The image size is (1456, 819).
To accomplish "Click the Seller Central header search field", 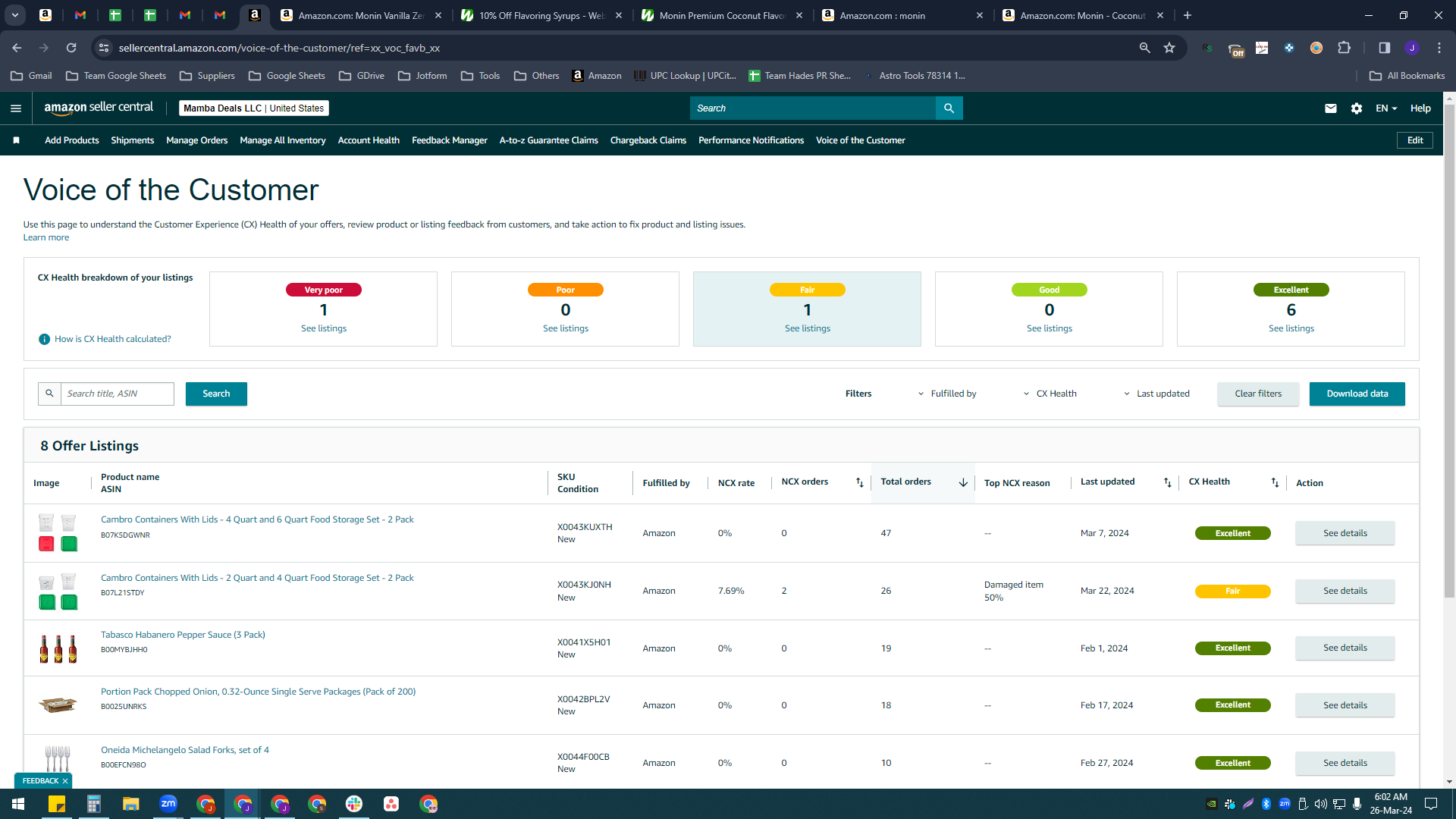I will (x=813, y=108).
